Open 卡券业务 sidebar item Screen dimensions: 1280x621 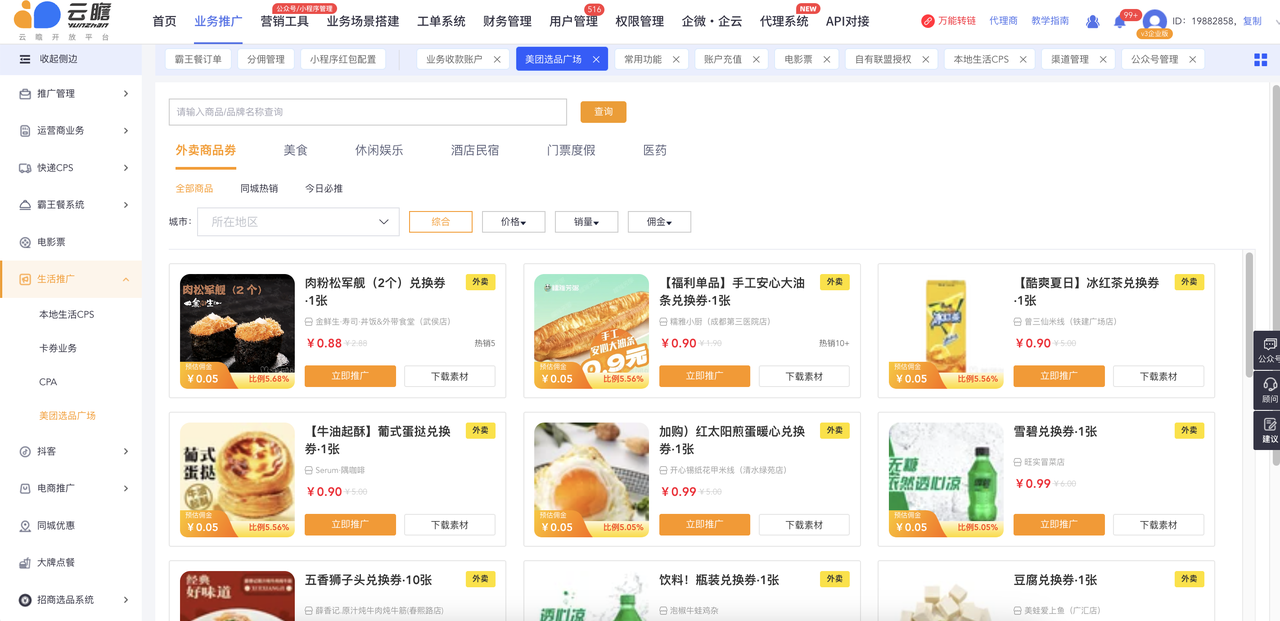pyautogui.click(x=58, y=348)
